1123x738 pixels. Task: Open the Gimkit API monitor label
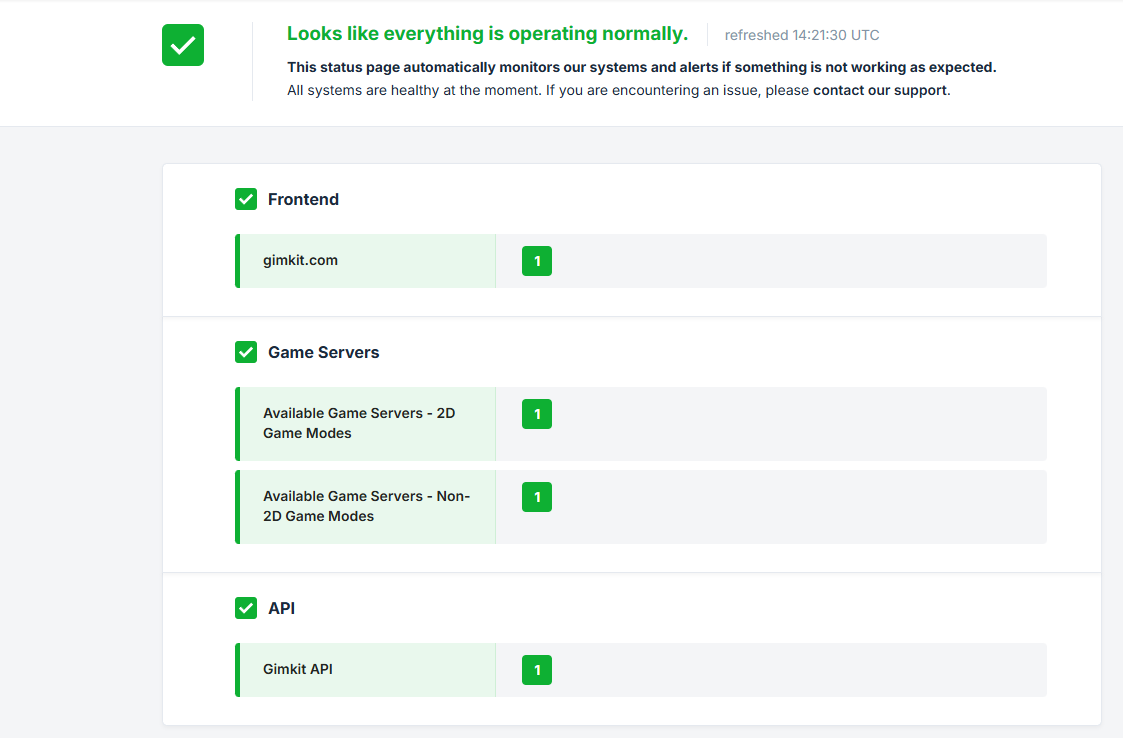(x=297, y=669)
